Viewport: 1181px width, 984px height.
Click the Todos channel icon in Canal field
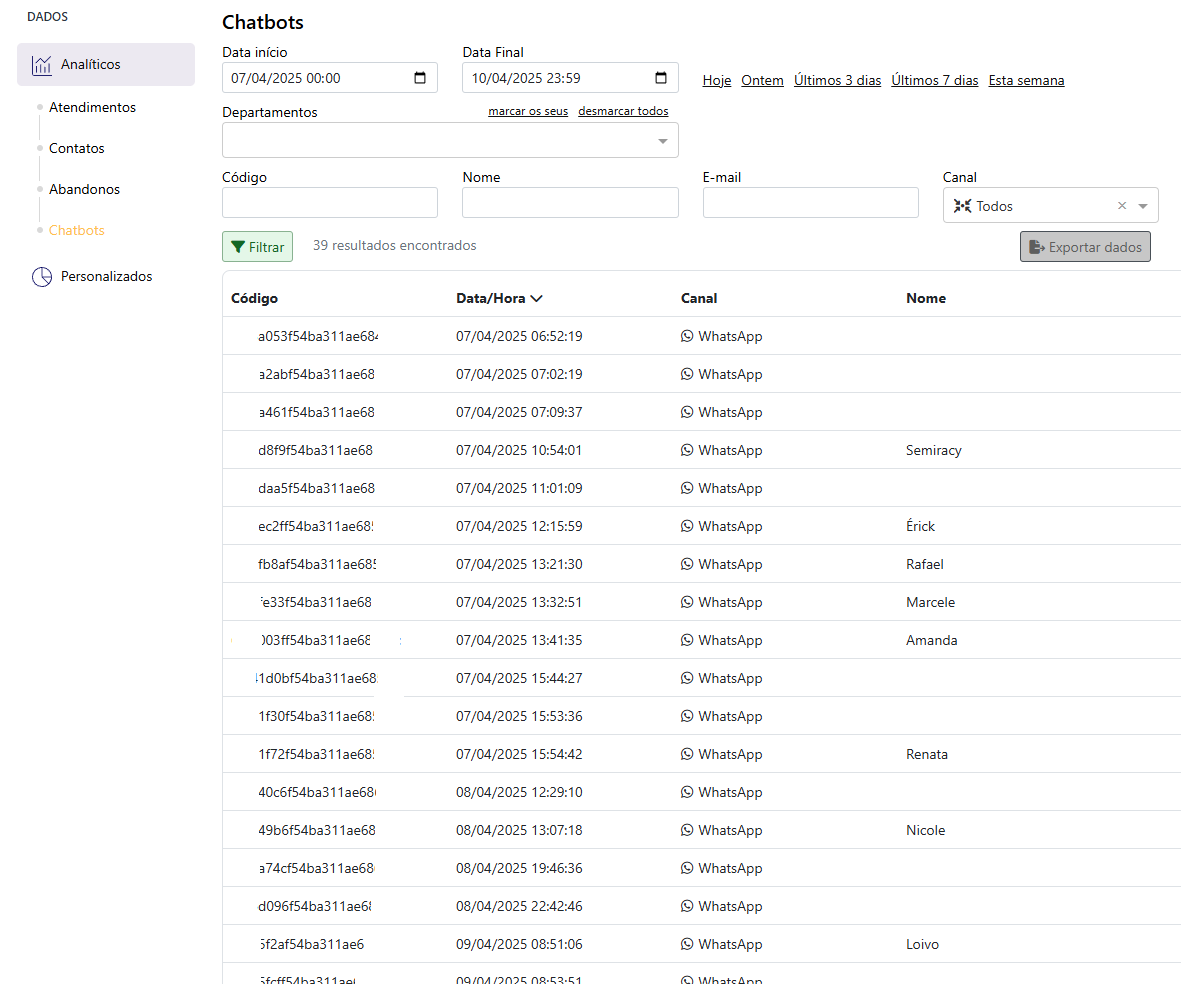point(962,206)
